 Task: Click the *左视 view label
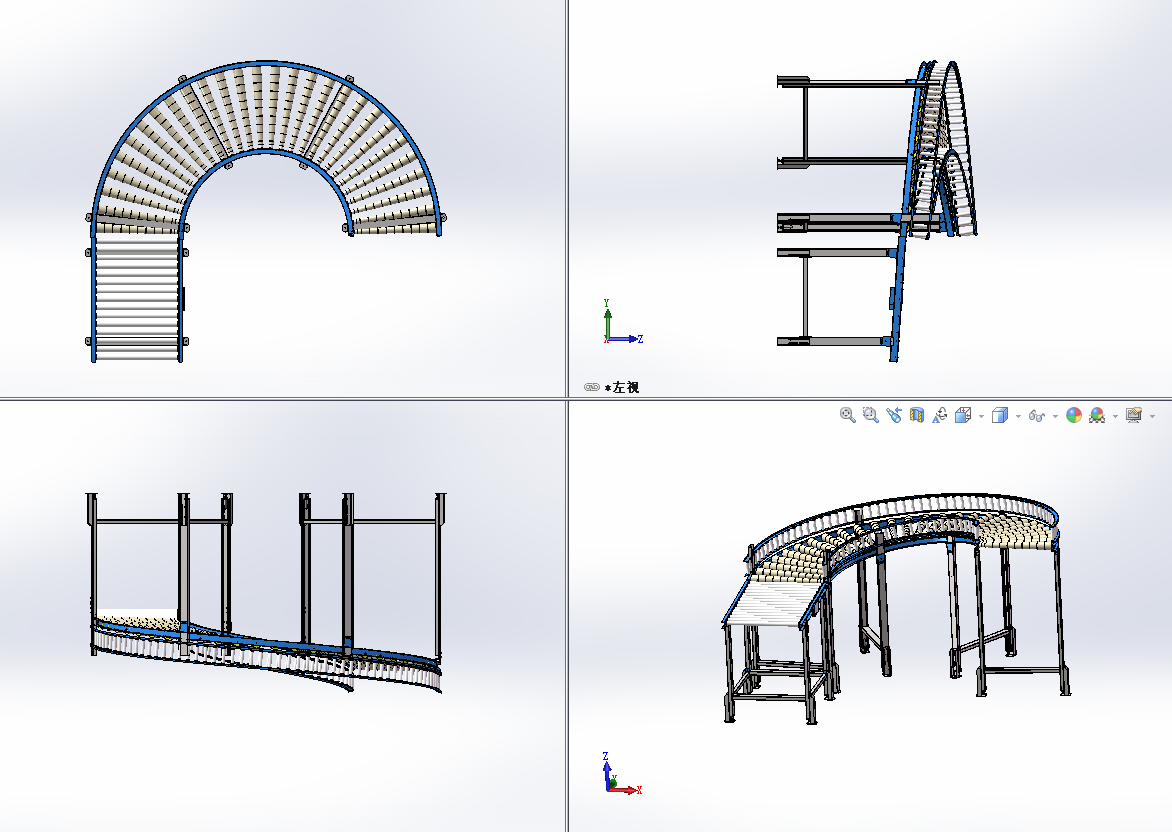[x=622, y=387]
